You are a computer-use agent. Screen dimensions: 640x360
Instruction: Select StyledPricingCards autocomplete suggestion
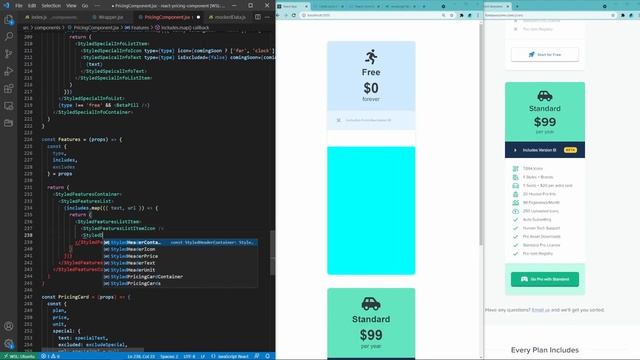coord(180,283)
